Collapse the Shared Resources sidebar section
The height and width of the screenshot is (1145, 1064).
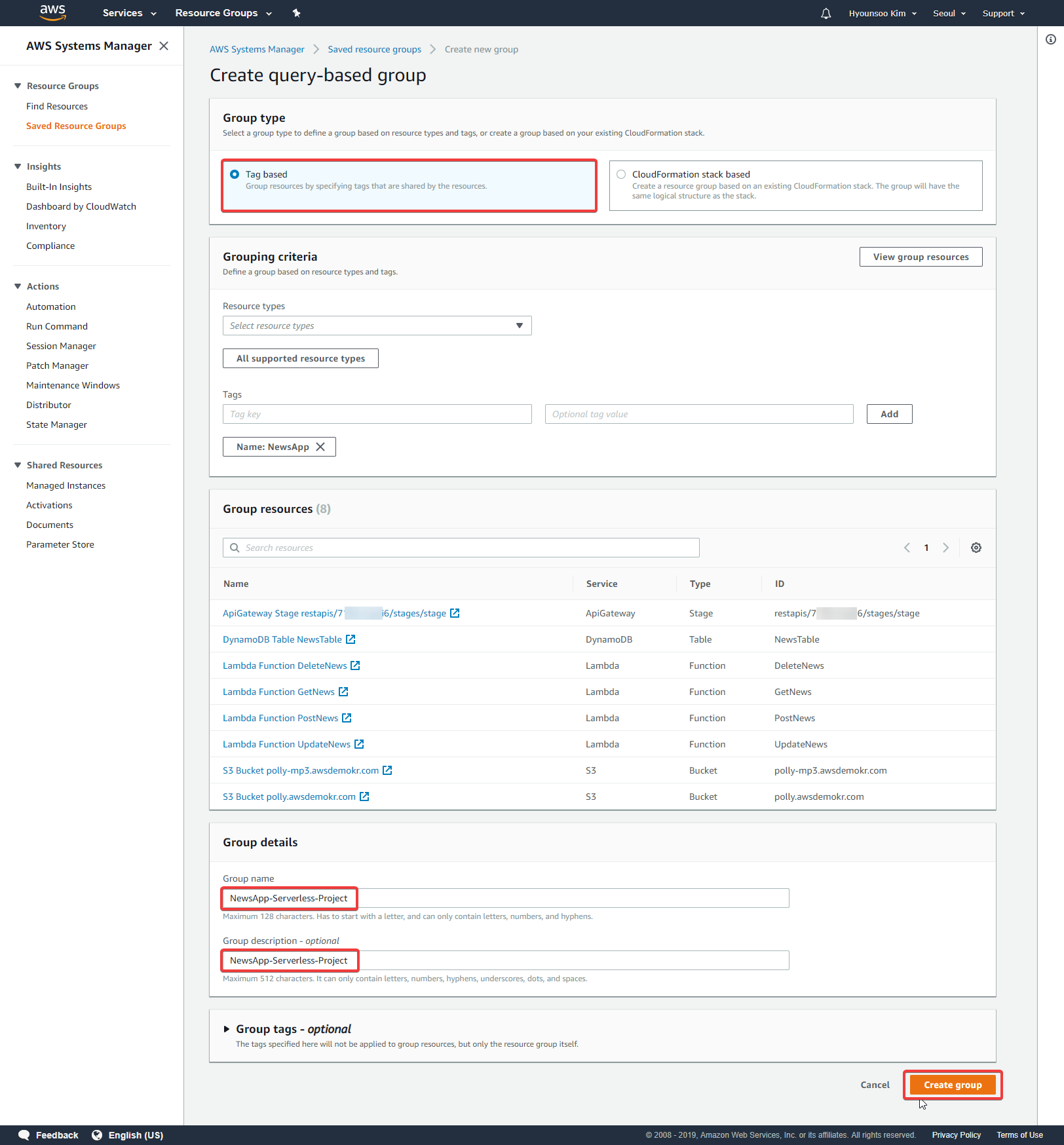(x=18, y=465)
